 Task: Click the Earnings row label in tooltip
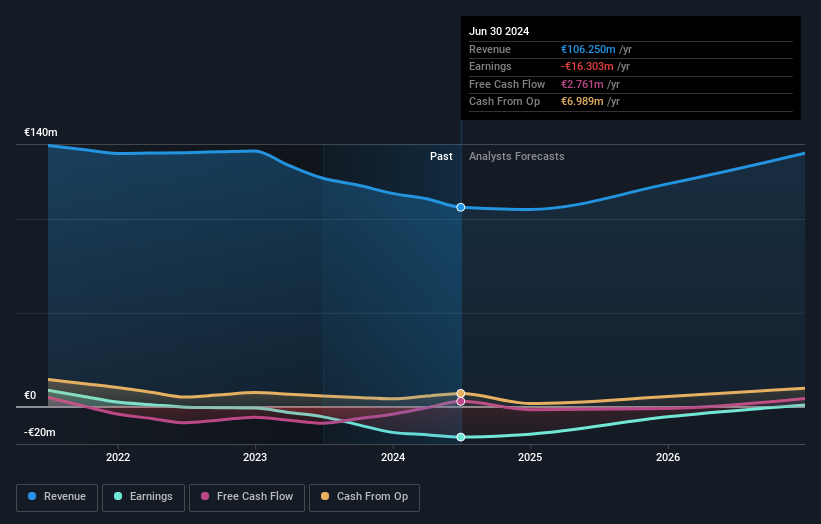click(x=490, y=66)
